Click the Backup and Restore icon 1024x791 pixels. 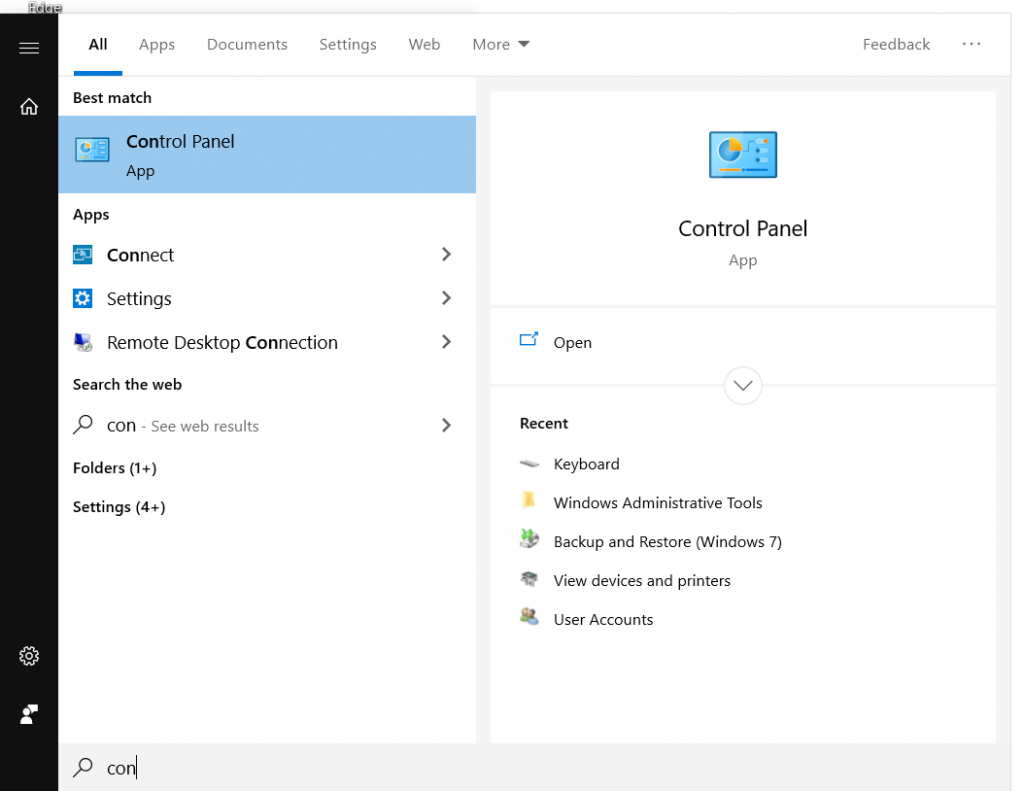[x=529, y=539]
